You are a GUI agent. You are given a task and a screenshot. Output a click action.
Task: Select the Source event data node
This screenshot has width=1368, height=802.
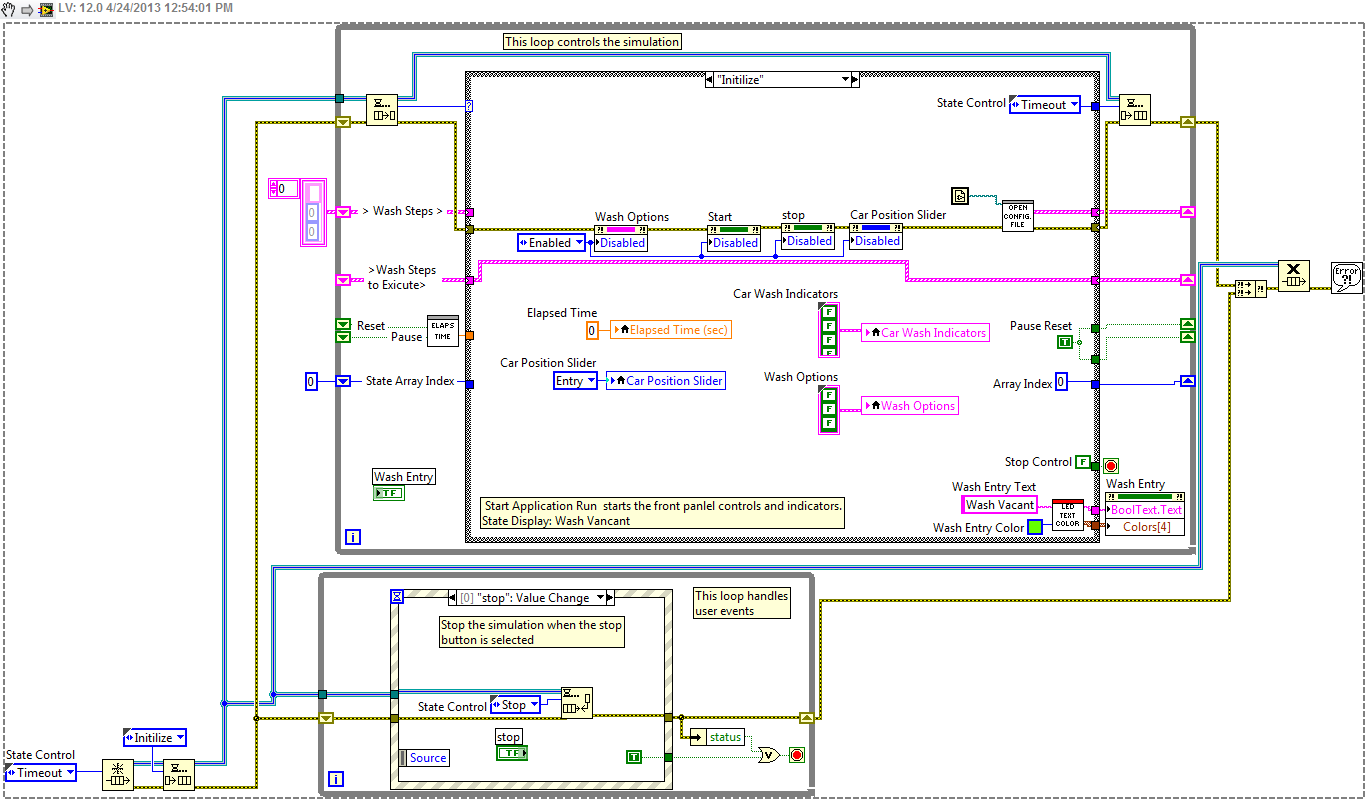423,758
